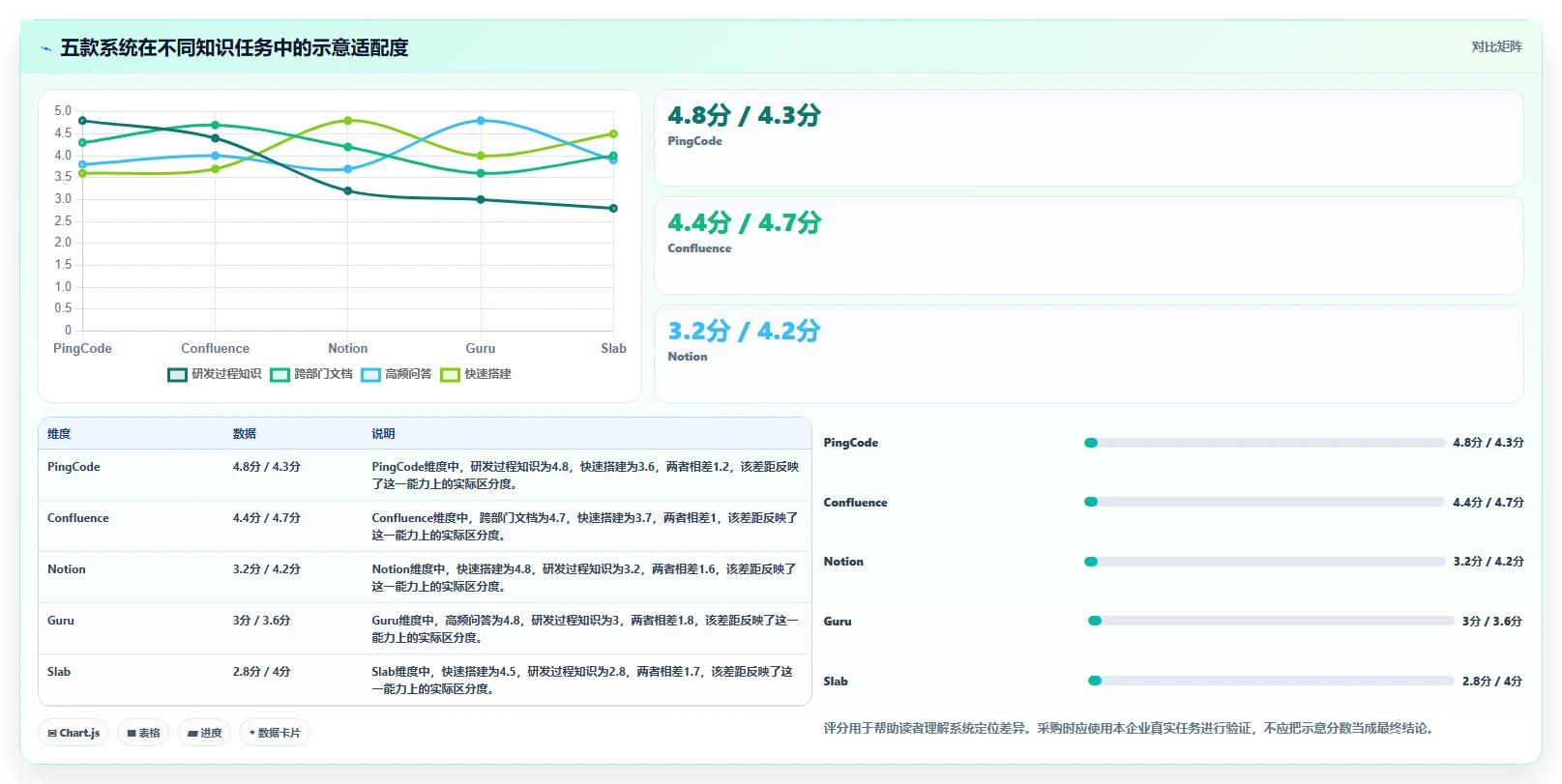The height and width of the screenshot is (784, 1562).
Task: Click the header icon before the title
Action: [x=45, y=48]
